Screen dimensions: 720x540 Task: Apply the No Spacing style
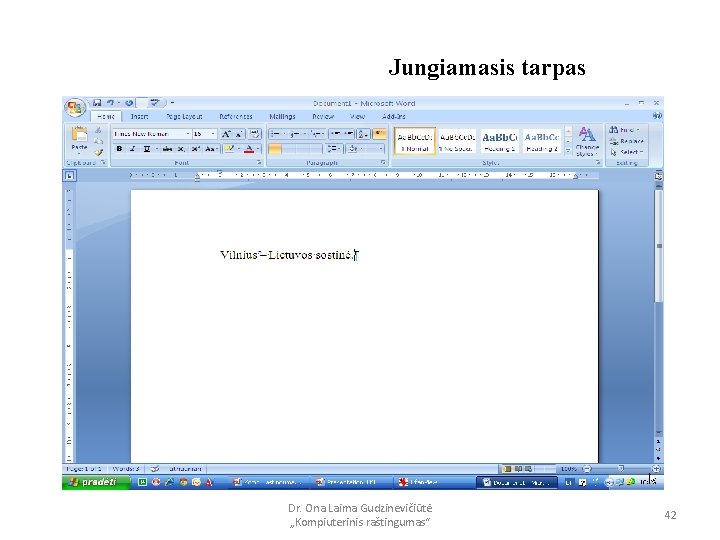457,141
